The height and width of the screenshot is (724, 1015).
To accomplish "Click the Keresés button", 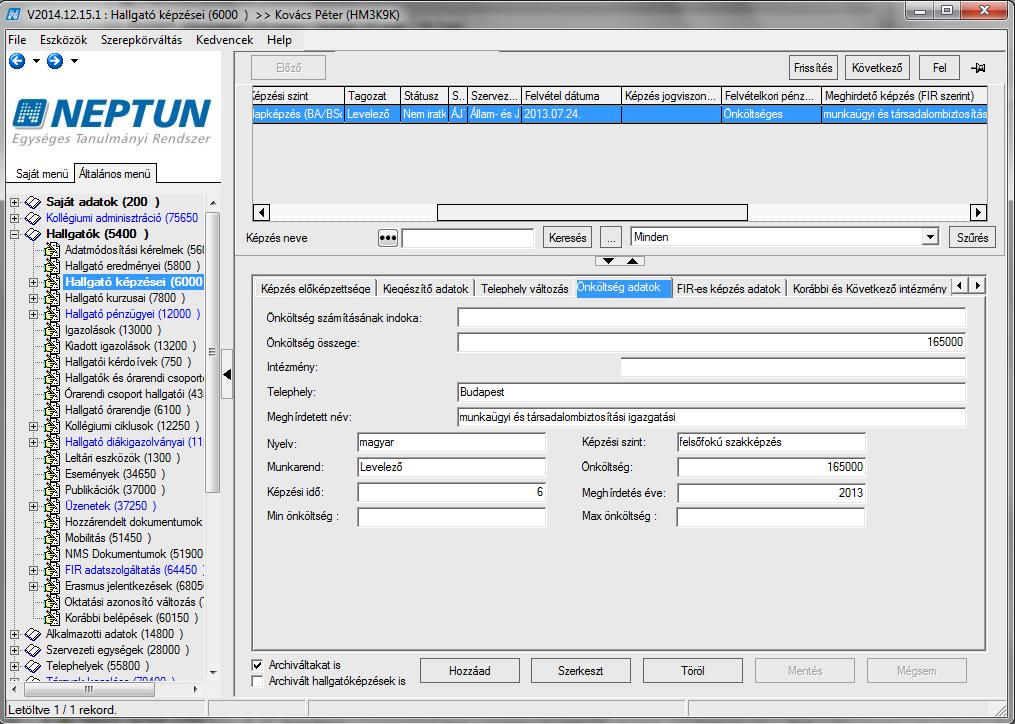I will point(568,238).
